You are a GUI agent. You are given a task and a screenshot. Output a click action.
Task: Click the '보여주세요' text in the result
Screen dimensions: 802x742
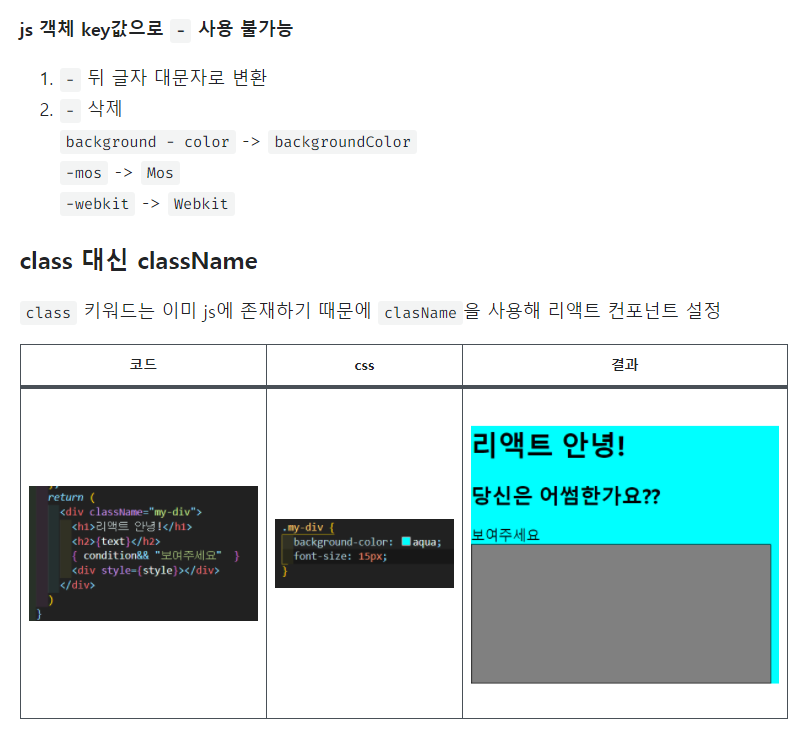[505, 535]
